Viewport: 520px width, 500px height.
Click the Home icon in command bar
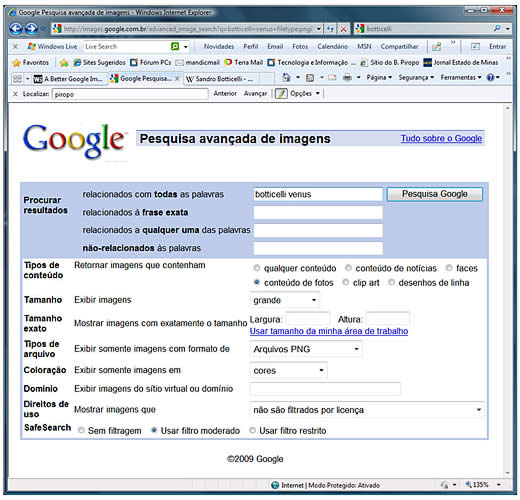click(x=286, y=78)
